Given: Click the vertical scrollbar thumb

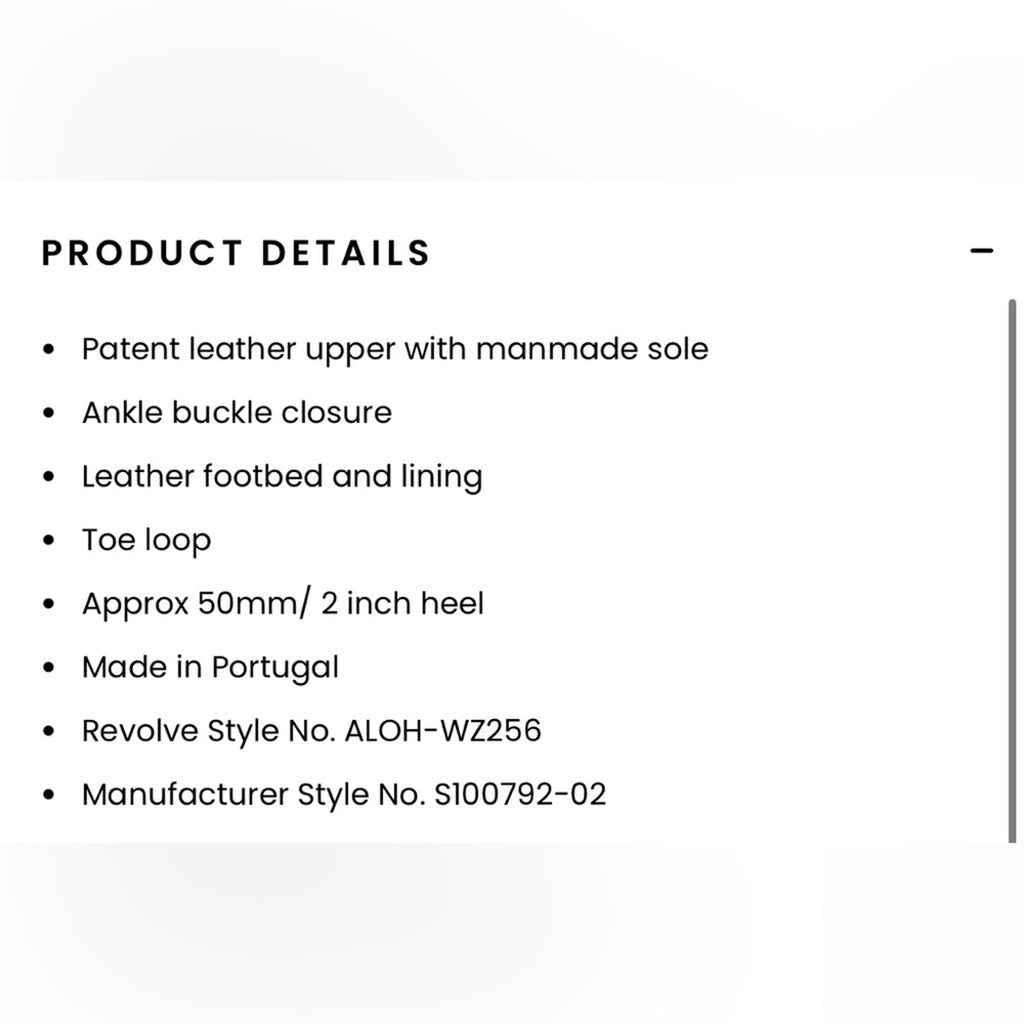Looking at the screenshot, I should point(1012,570).
